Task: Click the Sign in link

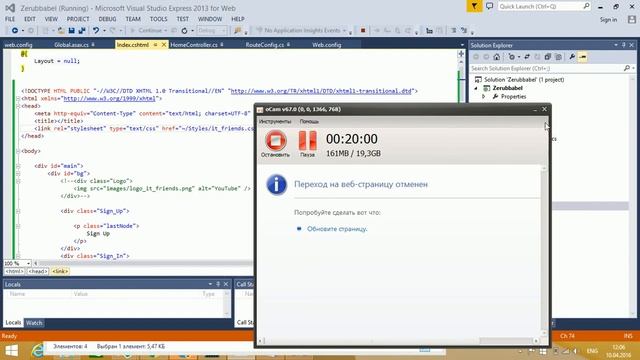Action: coord(608,20)
